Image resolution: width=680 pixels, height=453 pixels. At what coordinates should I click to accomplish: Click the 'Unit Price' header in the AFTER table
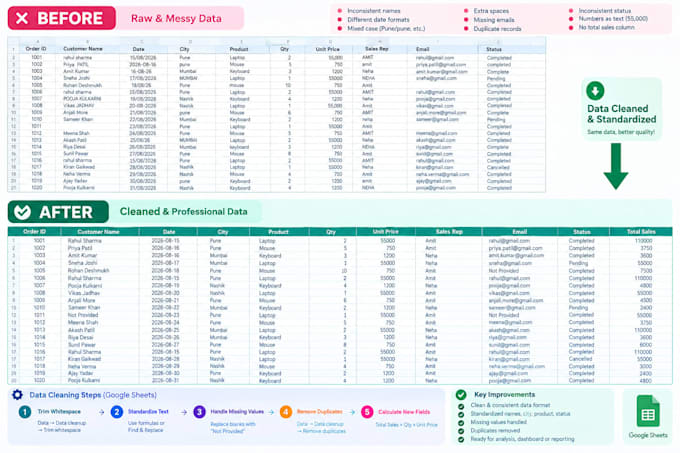pos(386,231)
